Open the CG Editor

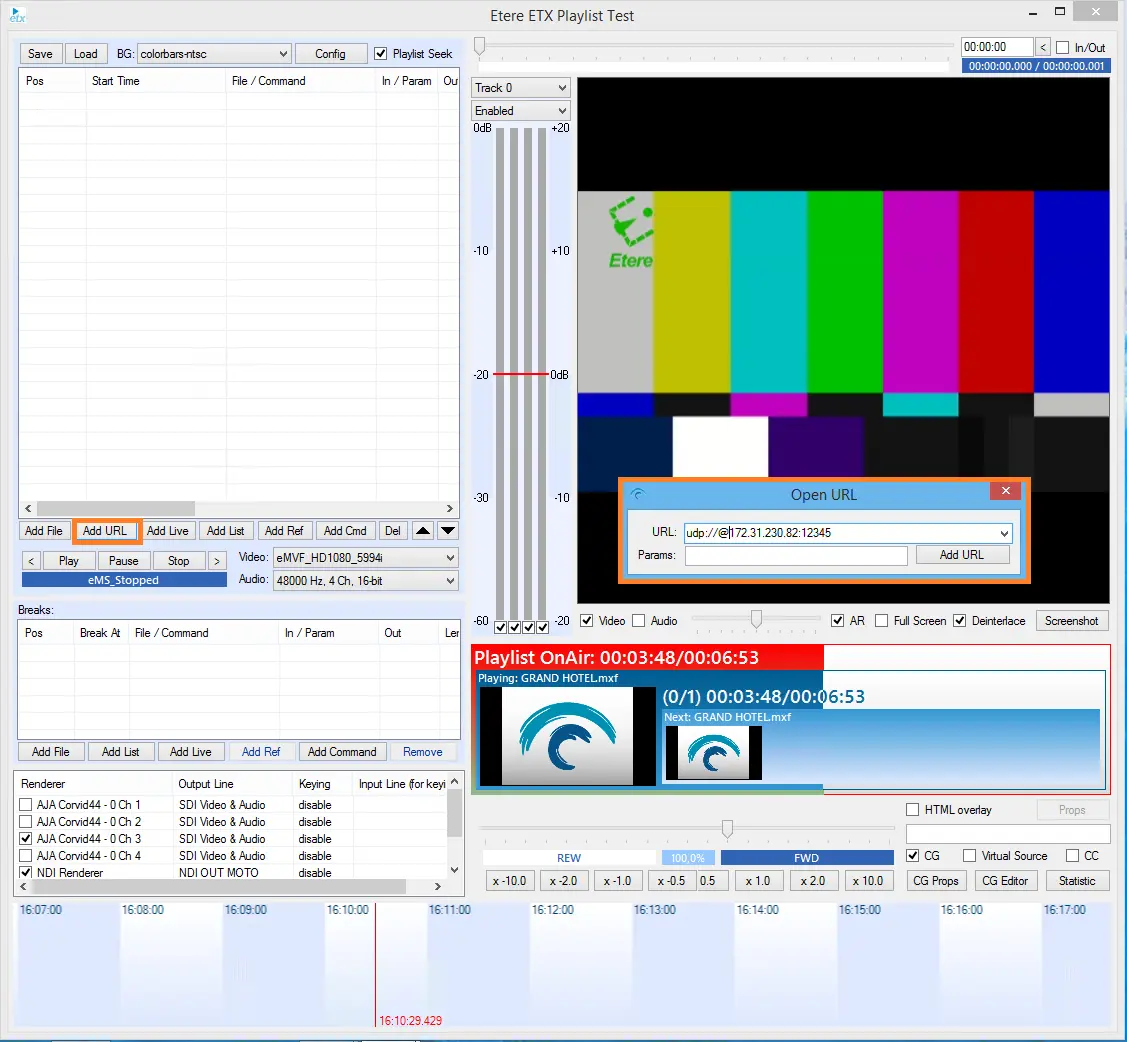(x=1005, y=881)
